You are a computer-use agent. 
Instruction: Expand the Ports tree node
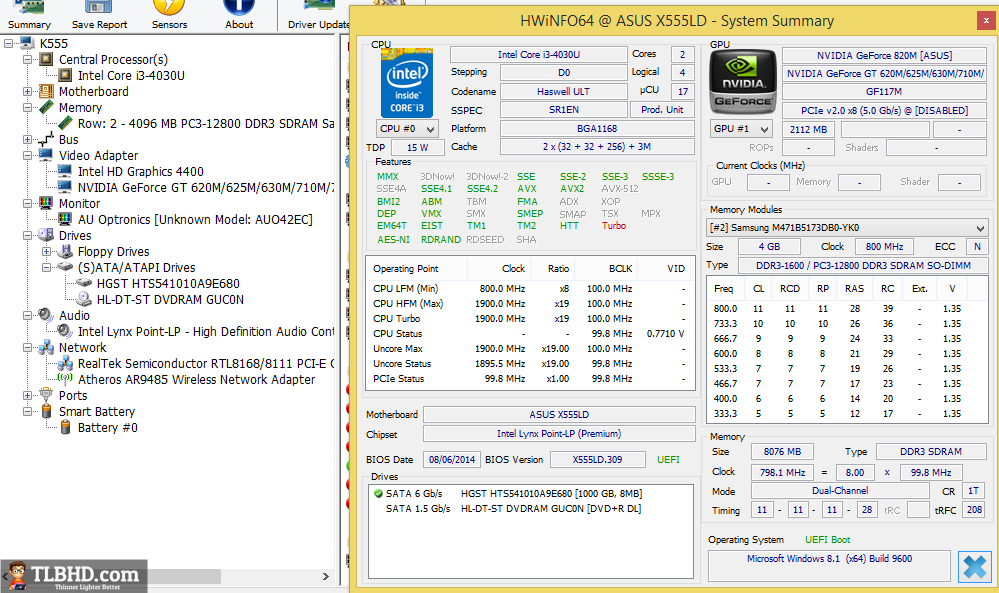tap(27, 395)
